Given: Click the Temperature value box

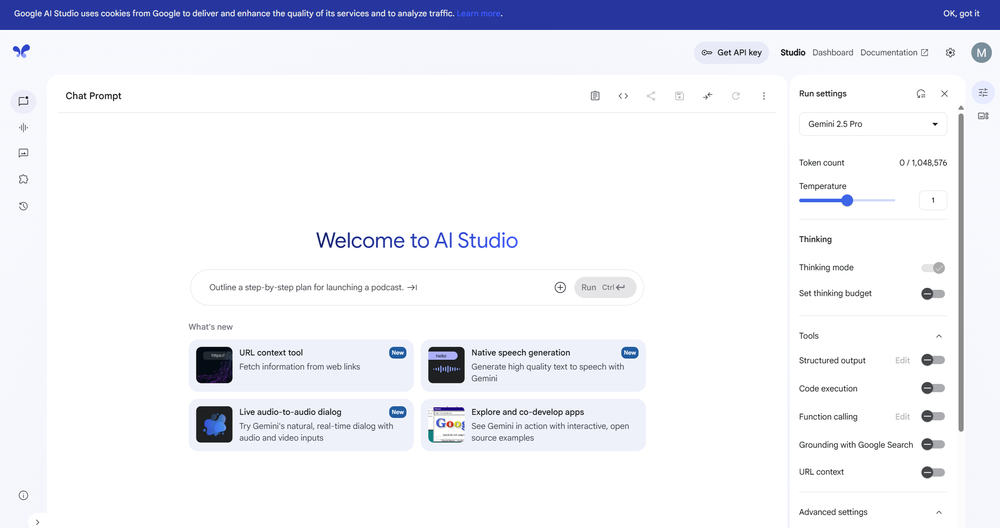Looking at the screenshot, I should [932, 200].
